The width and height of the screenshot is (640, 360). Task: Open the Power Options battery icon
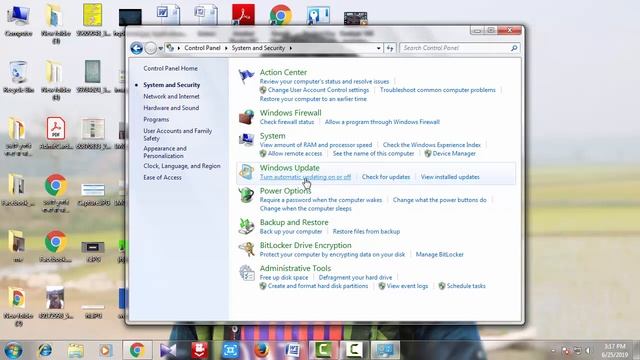pyautogui.click(x=246, y=195)
